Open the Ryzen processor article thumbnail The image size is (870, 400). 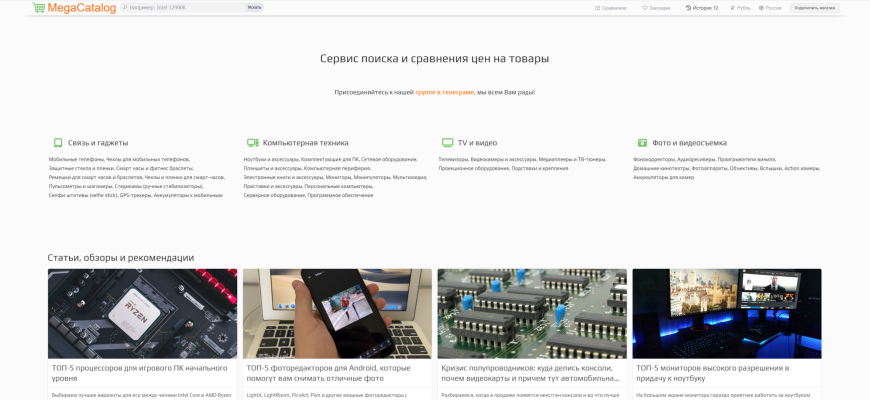pos(142,313)
